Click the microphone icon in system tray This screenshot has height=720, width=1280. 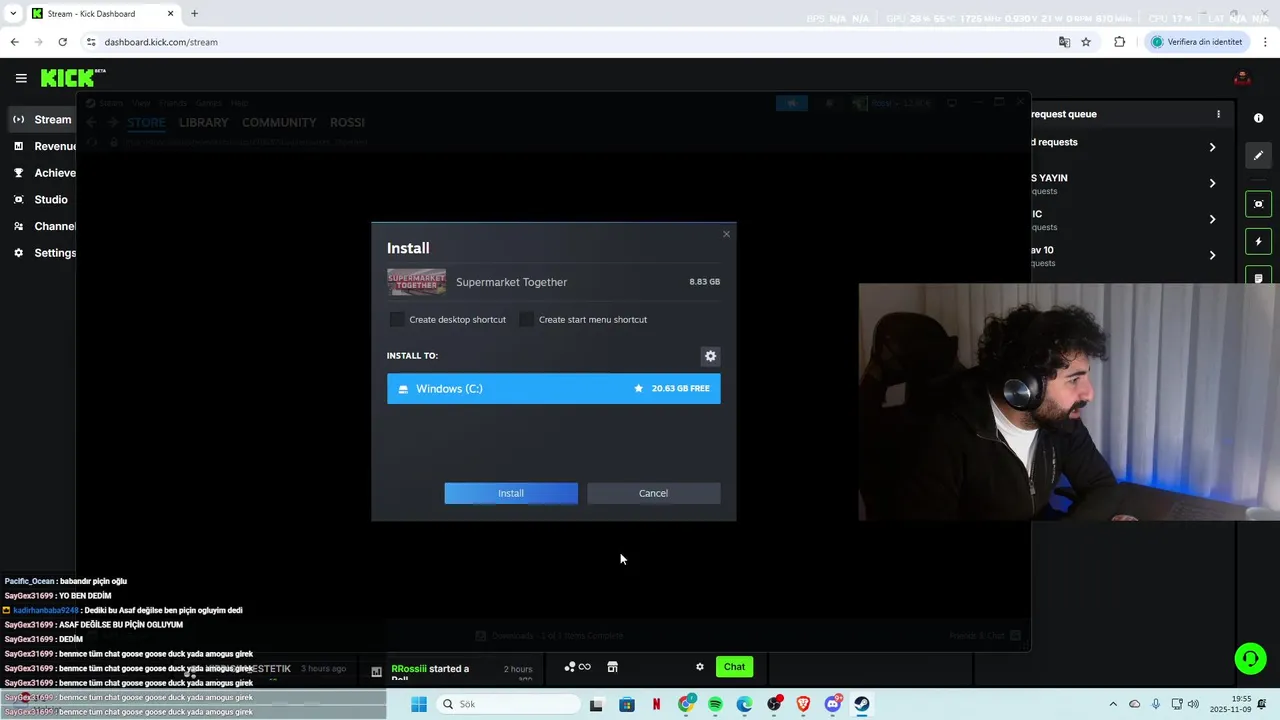[x=1155, y=704]
